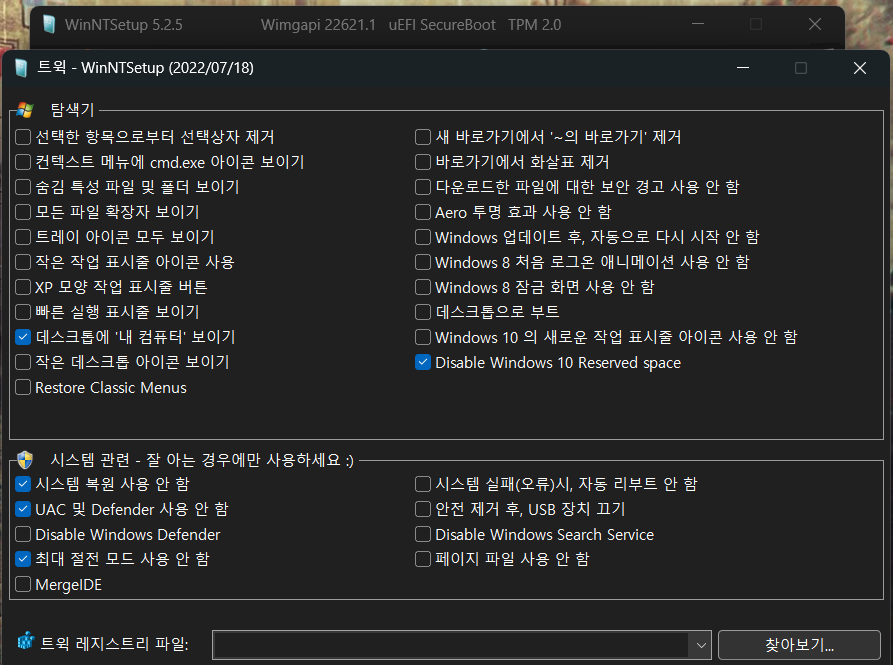Toggle 안전 제거 후 USB 장치 끄기
Image resolution: width=893 pixels, height=665 pixels.
pyautogui.click(x=423, y=510)
